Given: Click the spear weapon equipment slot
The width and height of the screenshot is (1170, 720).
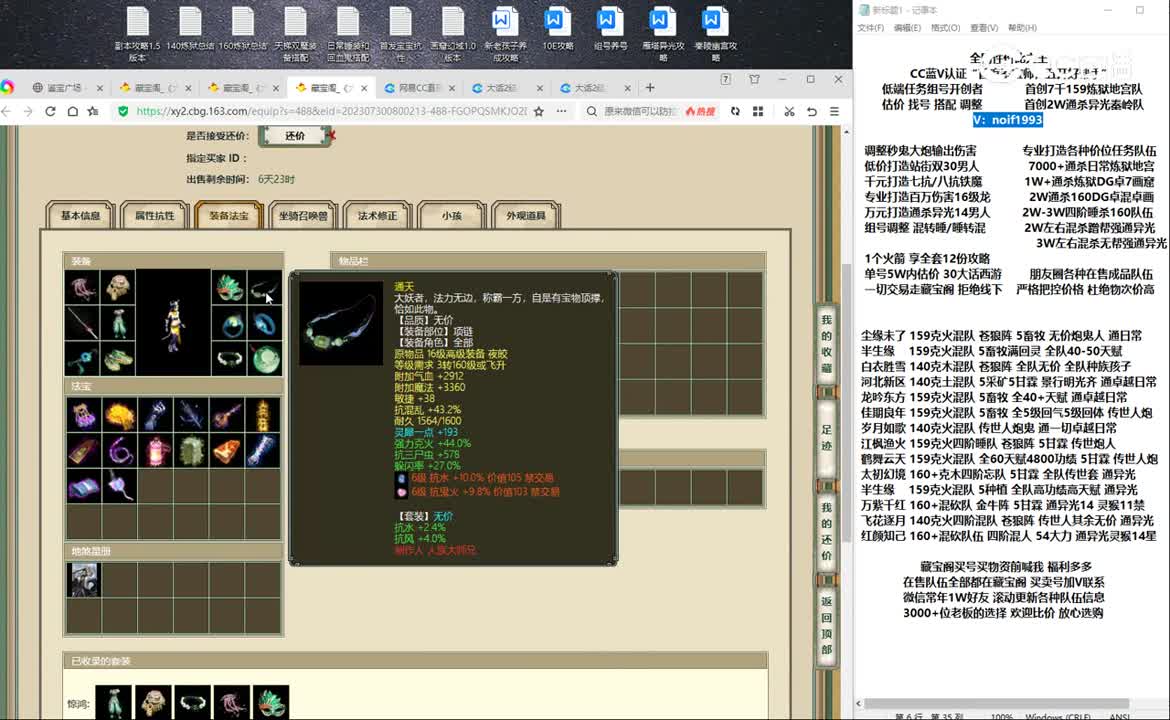Looking at the screenshot, I should tap(82, 324).
